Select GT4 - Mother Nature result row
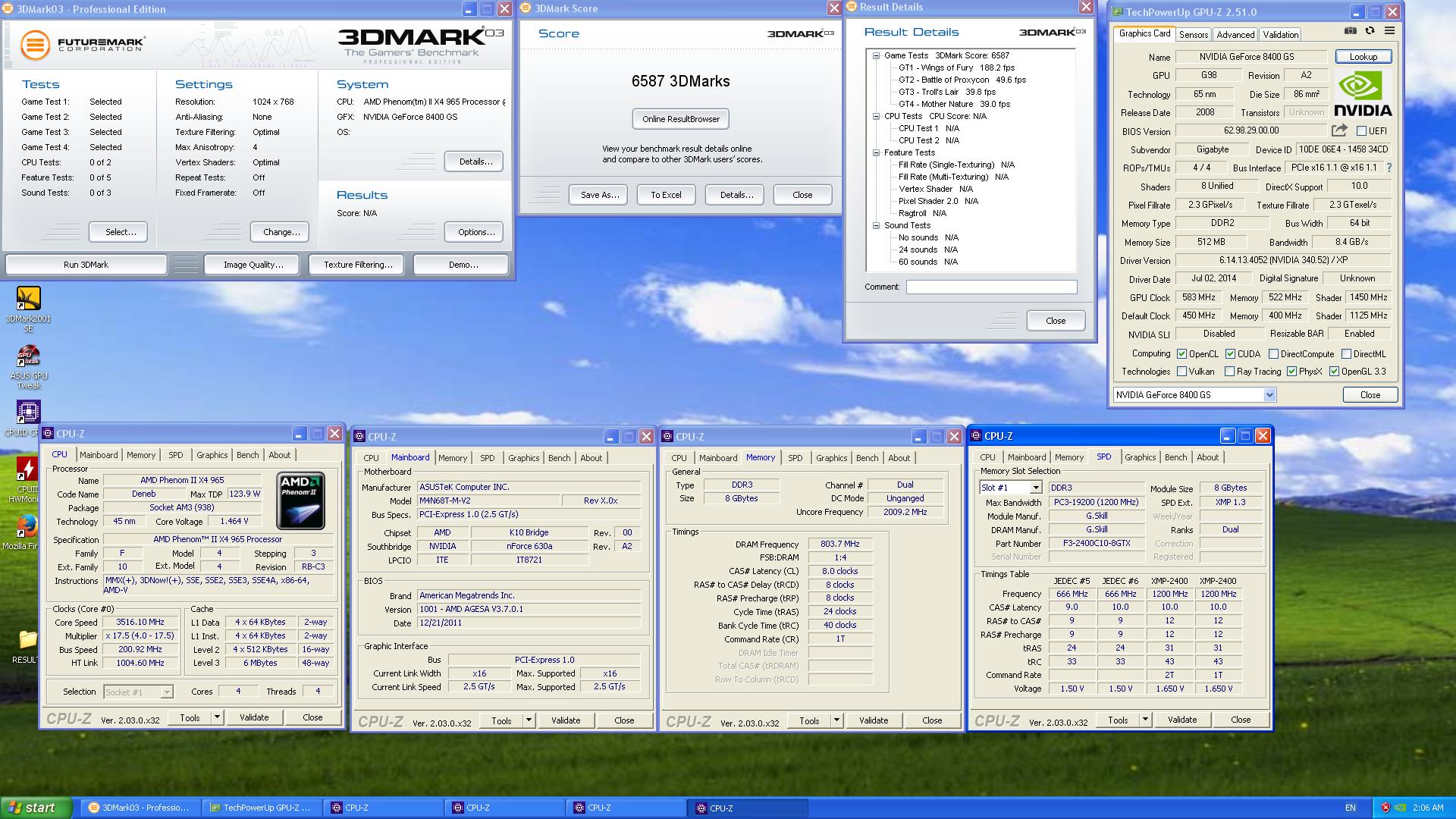Image resolution: width=1456 pixels, height=819 pixels. click(954, 104)
